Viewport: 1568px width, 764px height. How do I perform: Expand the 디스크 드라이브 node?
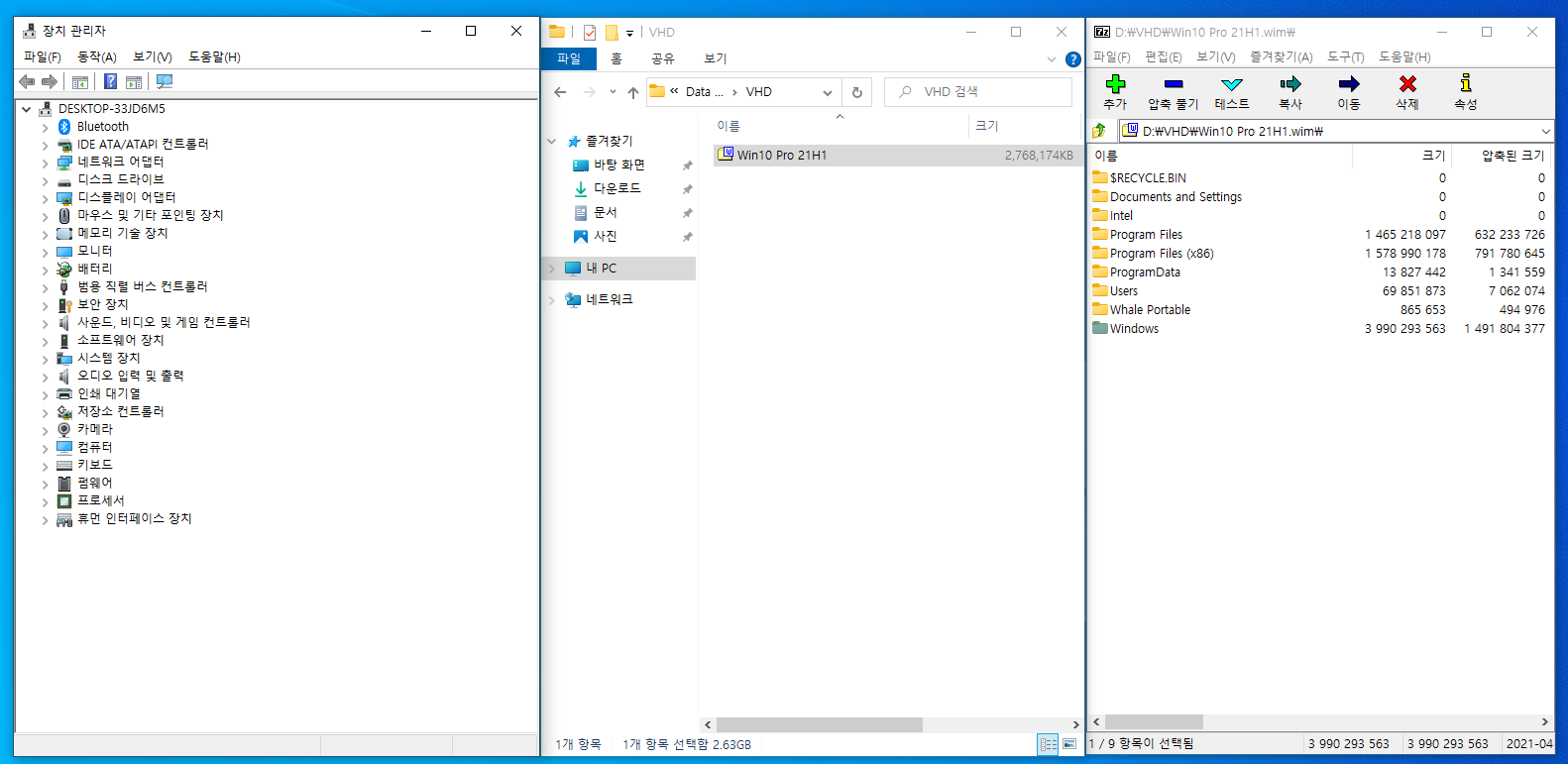[x=45, y=180]
